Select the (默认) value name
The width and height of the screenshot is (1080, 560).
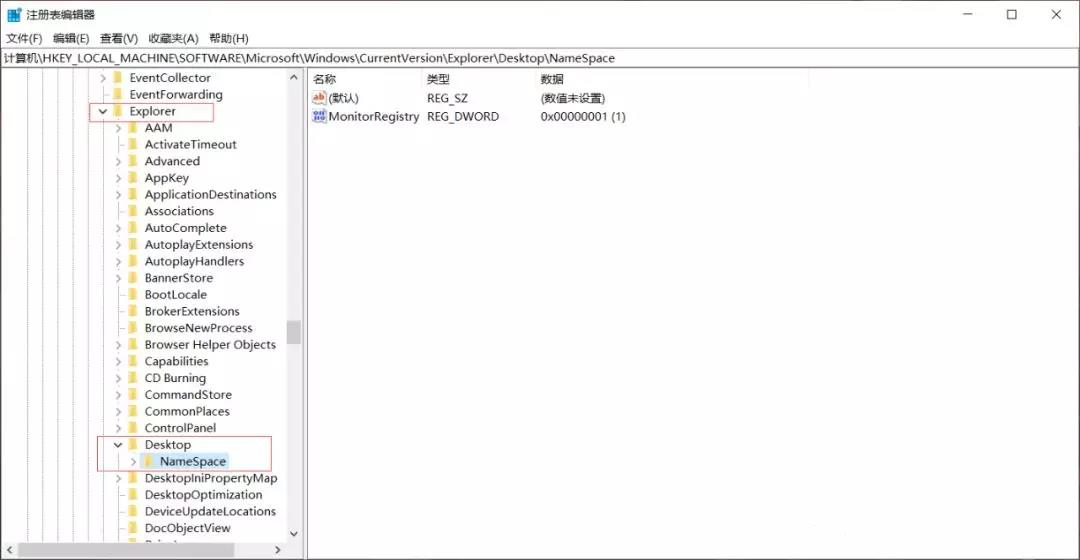click(x=344, y=98)
